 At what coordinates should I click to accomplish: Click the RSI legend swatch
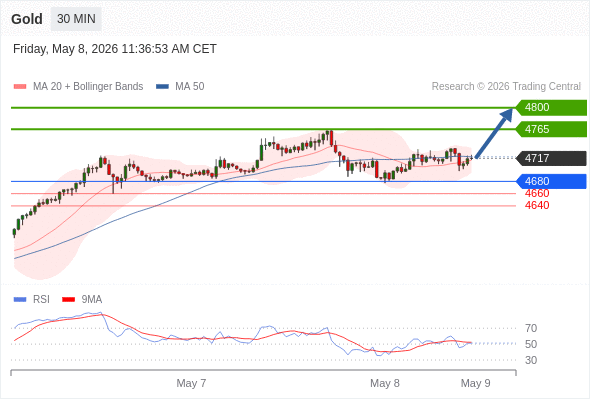coord(20,300)
